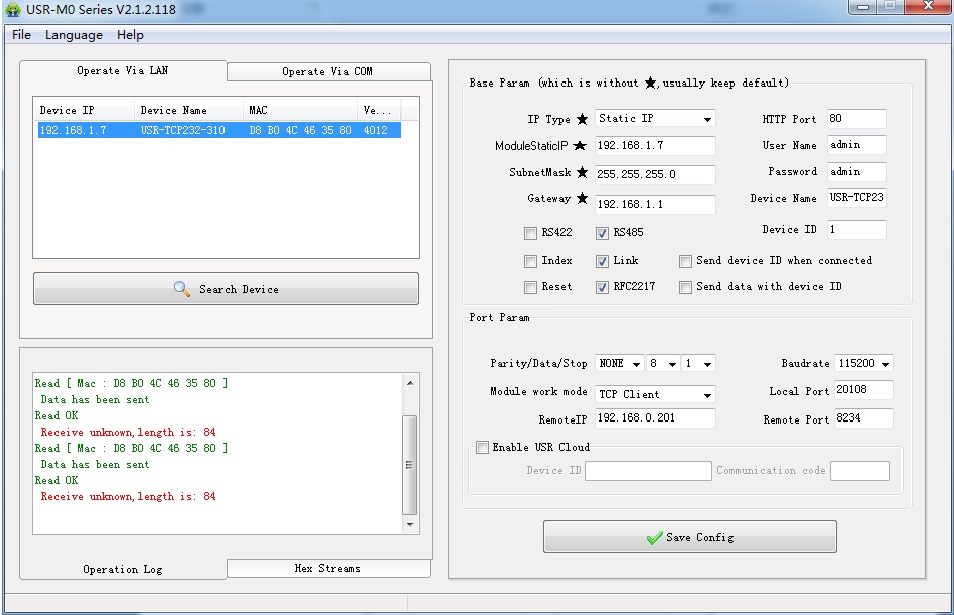Open the Data bits 8 dropdown
Screen dimensions: 954x615
pyautogui.click(x=663, y=364)
